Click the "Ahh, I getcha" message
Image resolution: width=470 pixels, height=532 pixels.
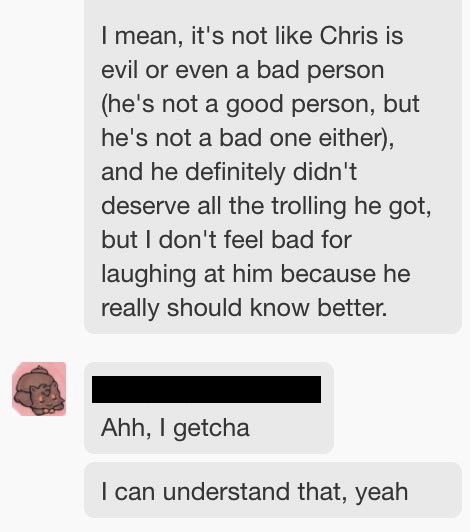click(x=175, y=428)
